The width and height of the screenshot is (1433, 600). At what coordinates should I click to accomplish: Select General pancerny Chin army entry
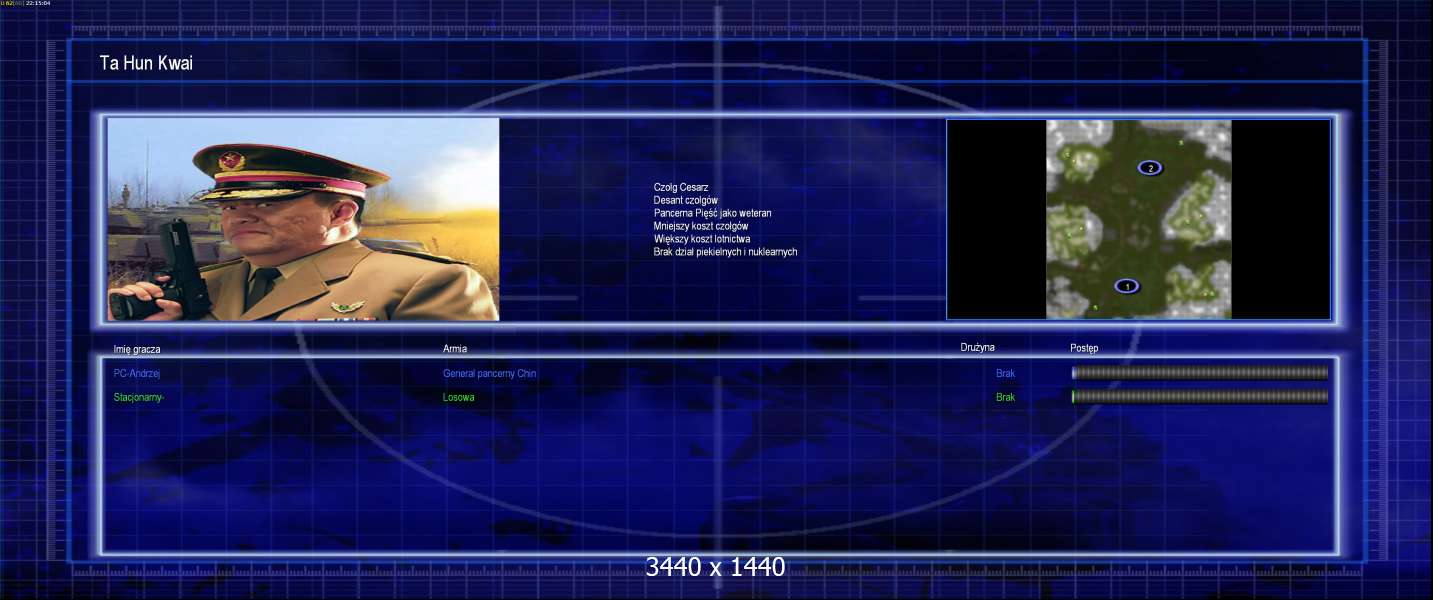pos(496,373)
